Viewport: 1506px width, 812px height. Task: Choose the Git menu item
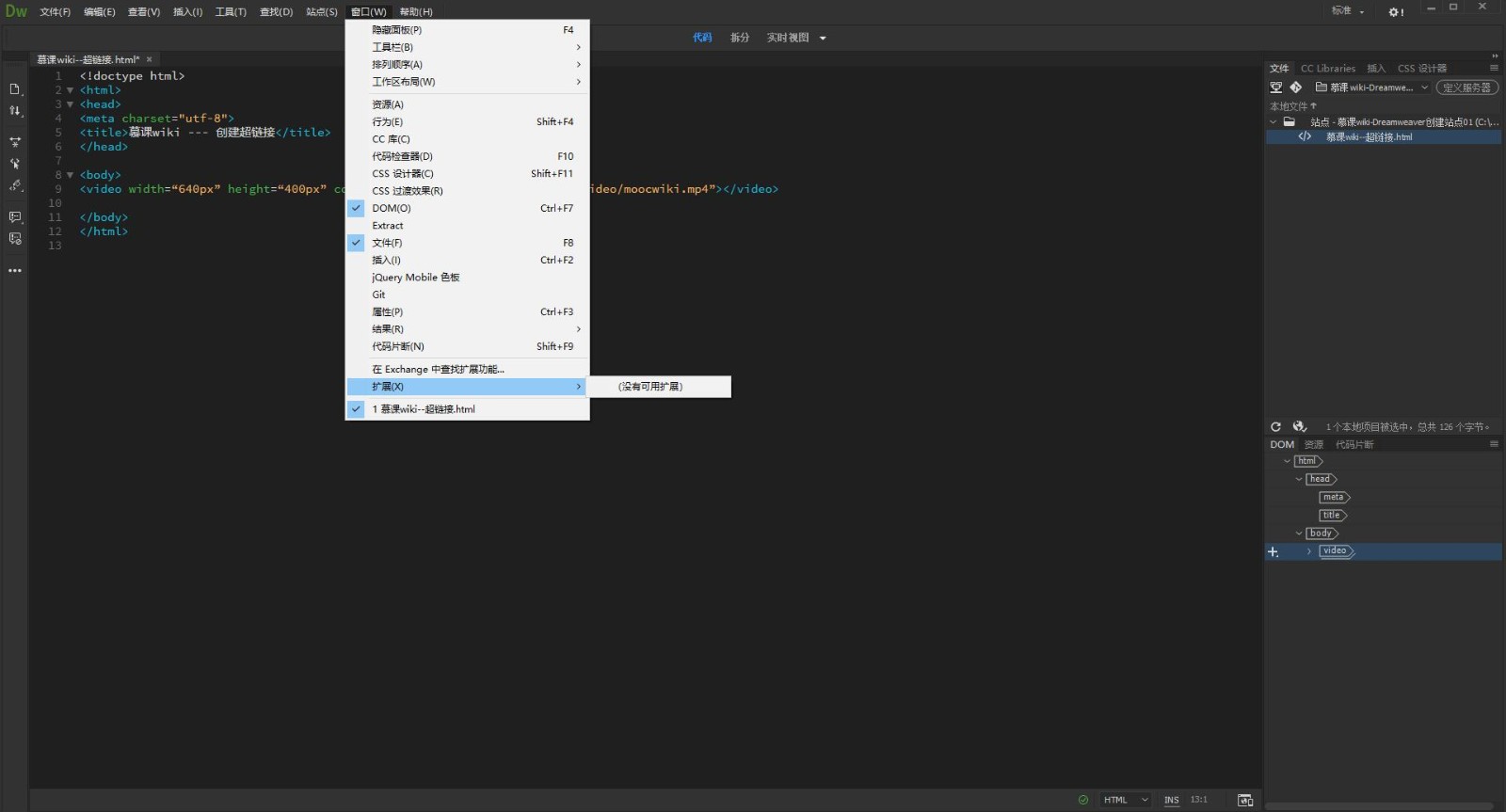(x=468, y=295)
